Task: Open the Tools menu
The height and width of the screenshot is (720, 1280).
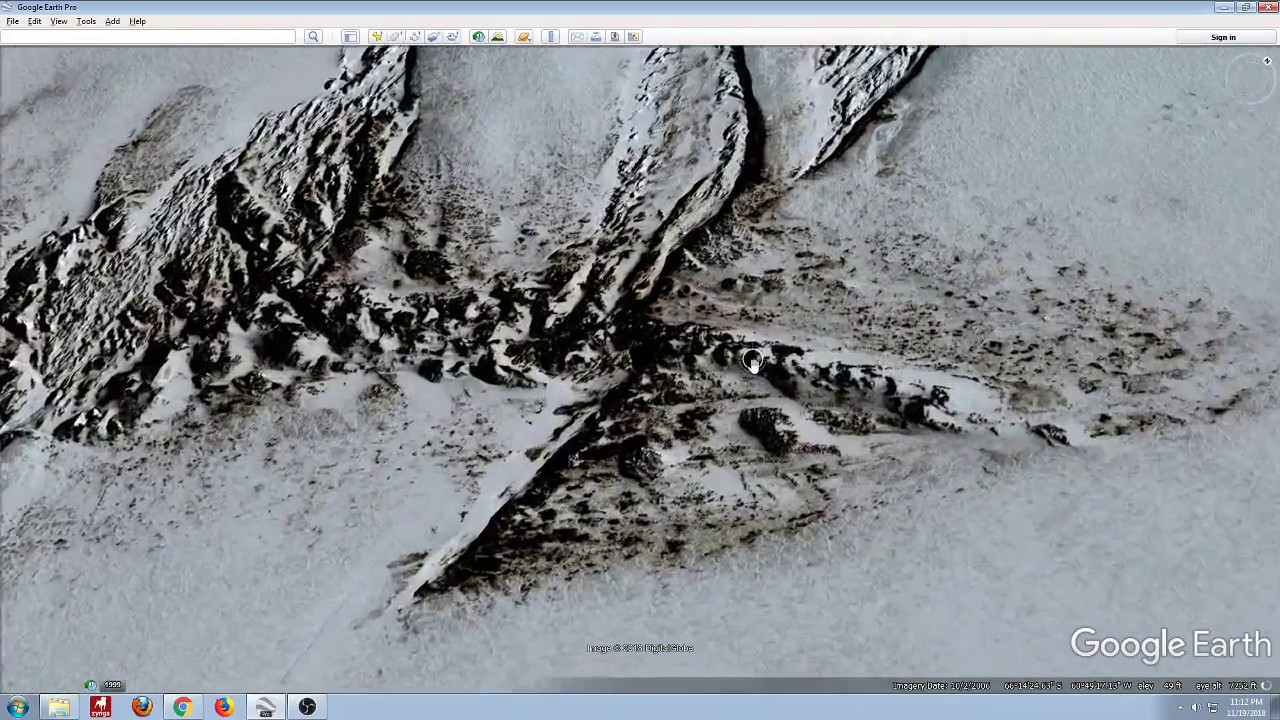Action: coord(86,21)
